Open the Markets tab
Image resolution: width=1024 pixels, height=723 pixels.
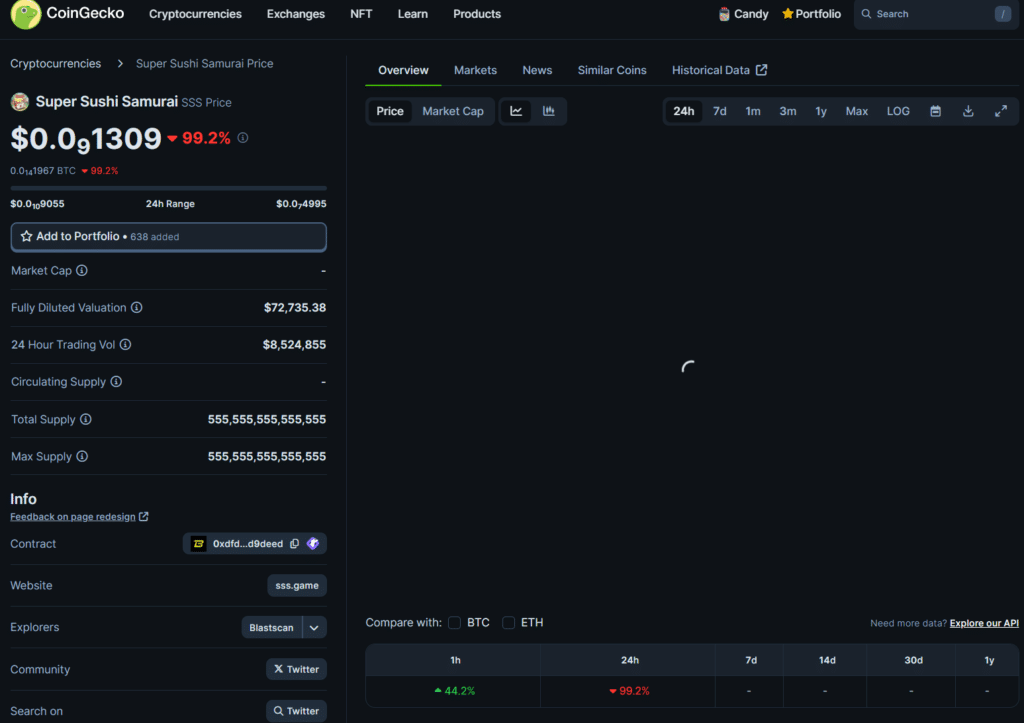tap(475, 70)
